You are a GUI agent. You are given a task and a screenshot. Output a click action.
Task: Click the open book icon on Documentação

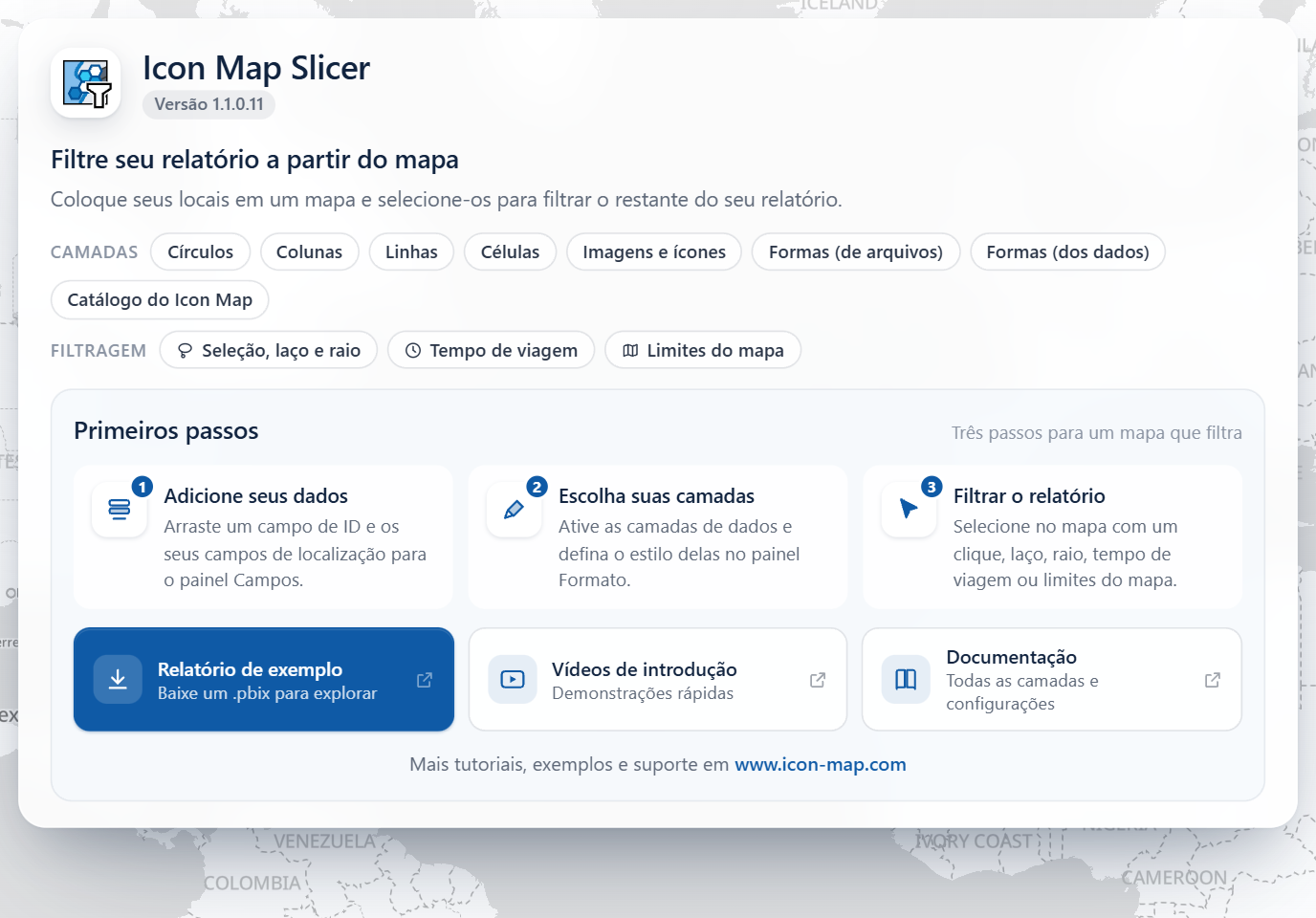[x=906, y=680]
